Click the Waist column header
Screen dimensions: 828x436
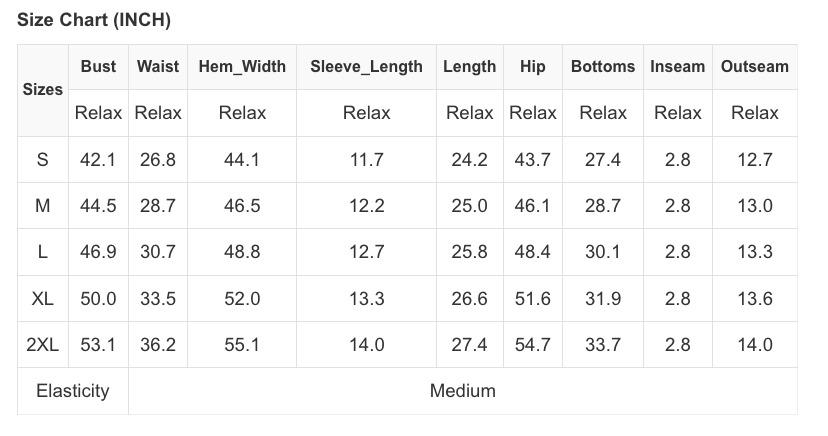coord(158,67)
